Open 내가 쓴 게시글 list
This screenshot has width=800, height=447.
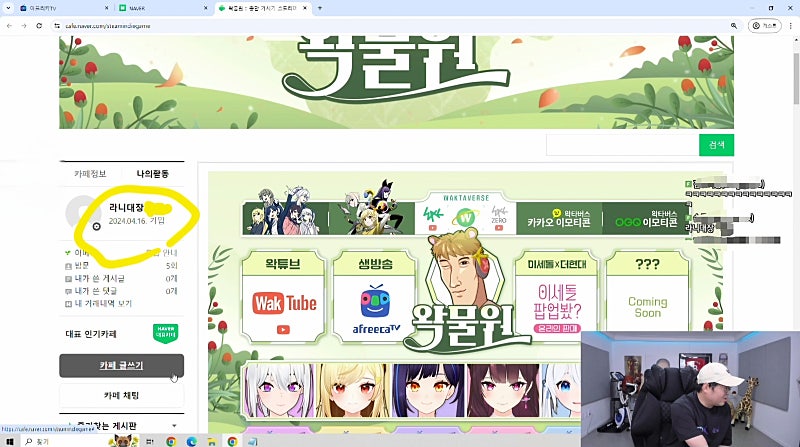pyautogui.click(x=121, y=278)
